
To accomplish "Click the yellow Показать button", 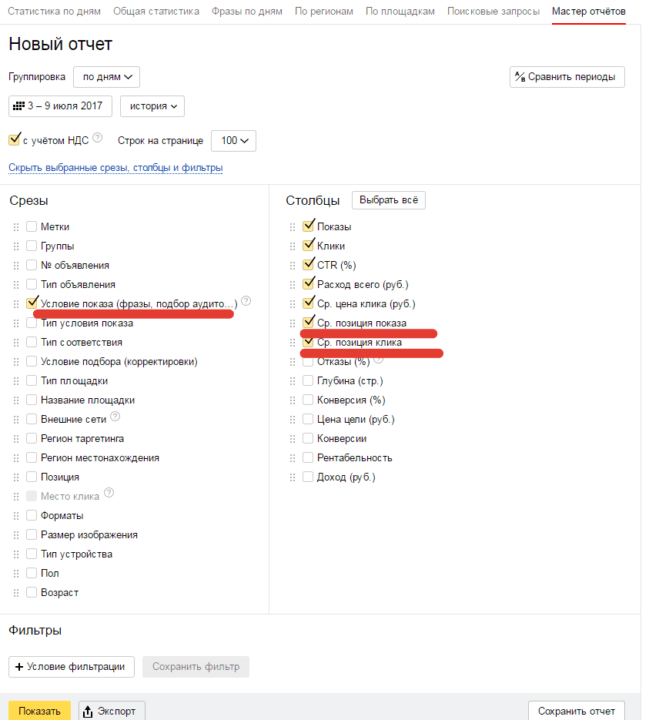I will tap(39, 711).
